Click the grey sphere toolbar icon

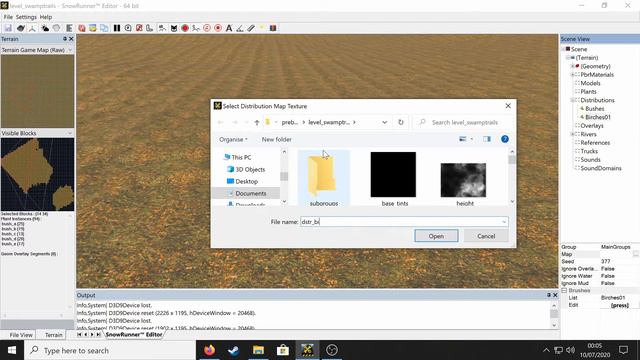56,28
